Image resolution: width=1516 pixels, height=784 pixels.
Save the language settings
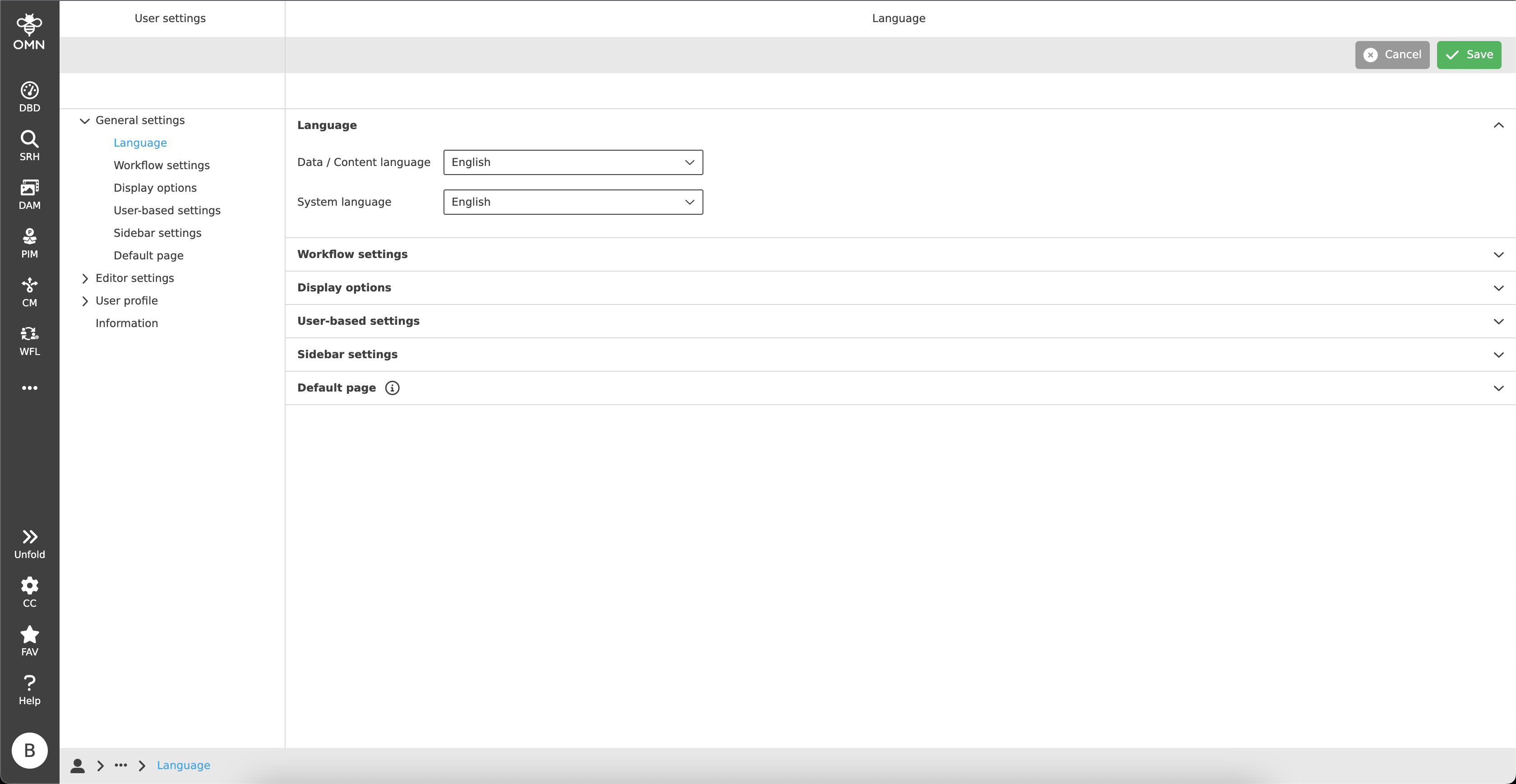tap(1469, 54)
